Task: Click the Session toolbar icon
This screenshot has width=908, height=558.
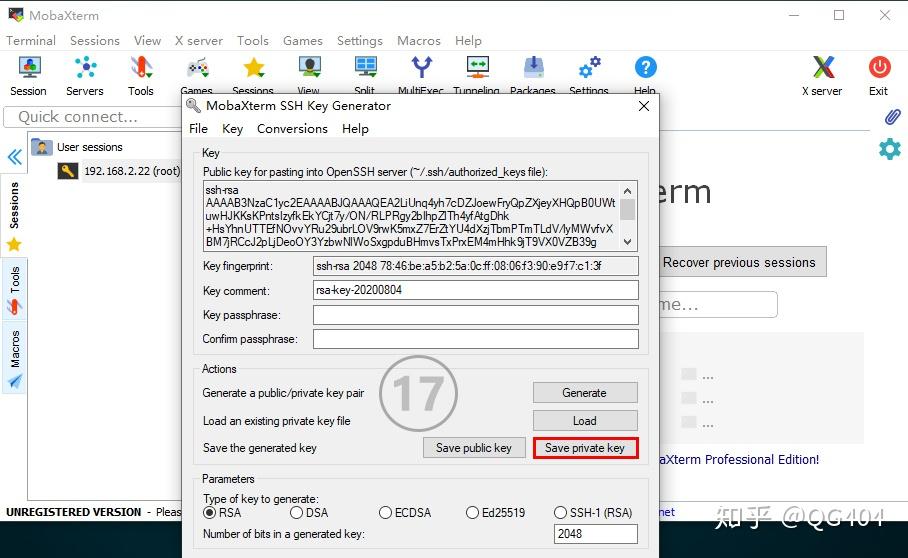Action: [x=28, y=68]
